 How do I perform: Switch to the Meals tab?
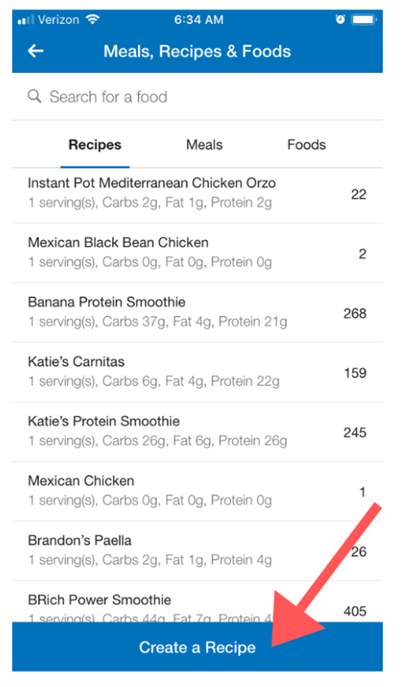(x=204, y=145)
